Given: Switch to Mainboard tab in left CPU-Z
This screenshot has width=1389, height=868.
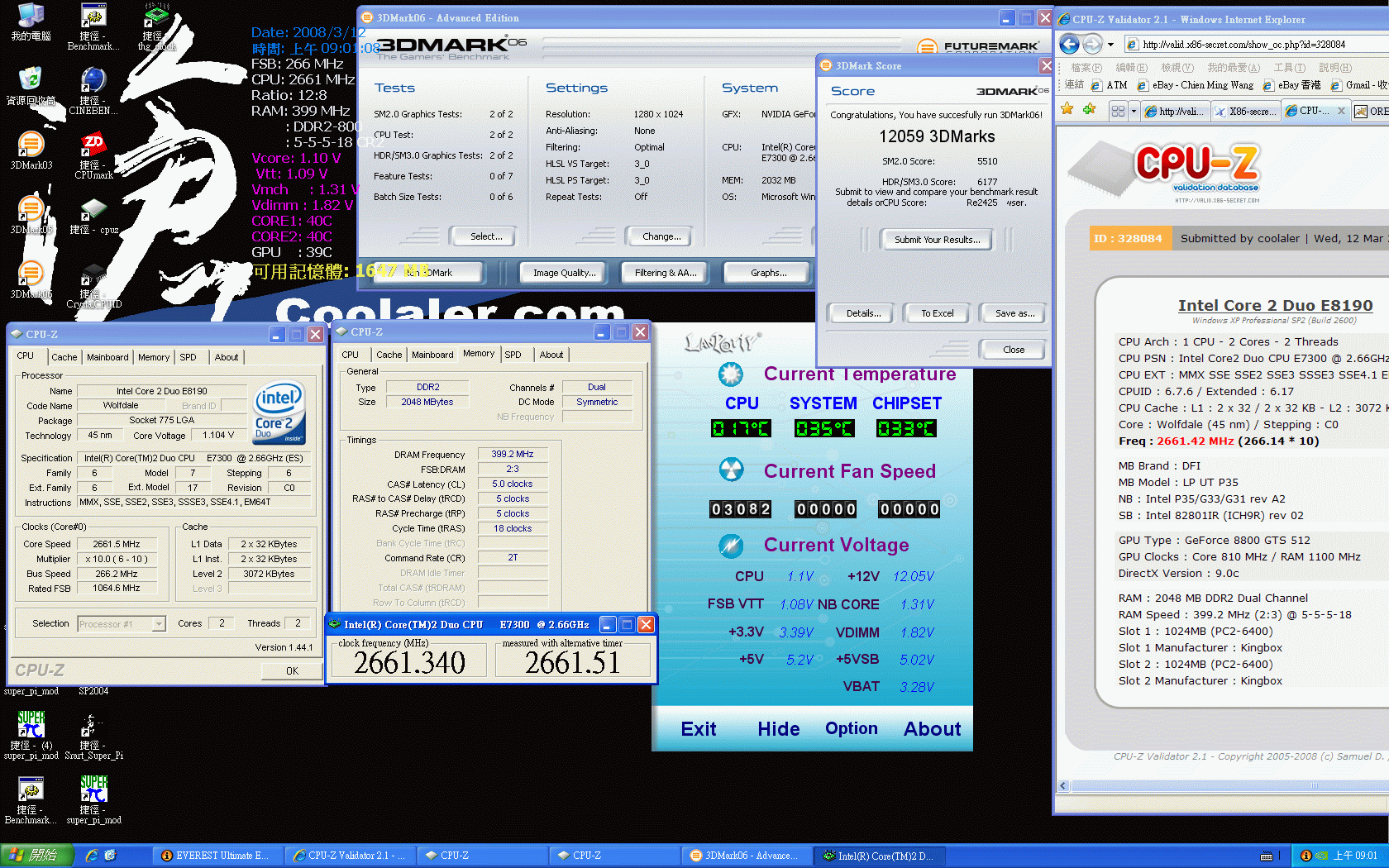Looking at the screenshot, I should pos(107,357).
